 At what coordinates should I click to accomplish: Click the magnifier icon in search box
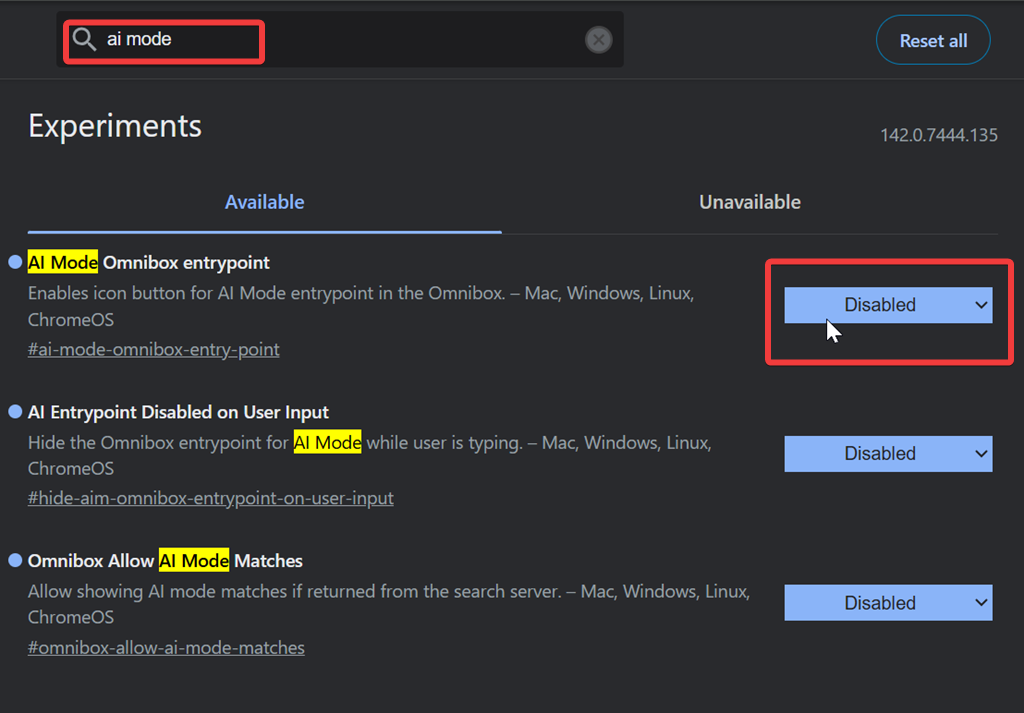click(x=84, y=40)
